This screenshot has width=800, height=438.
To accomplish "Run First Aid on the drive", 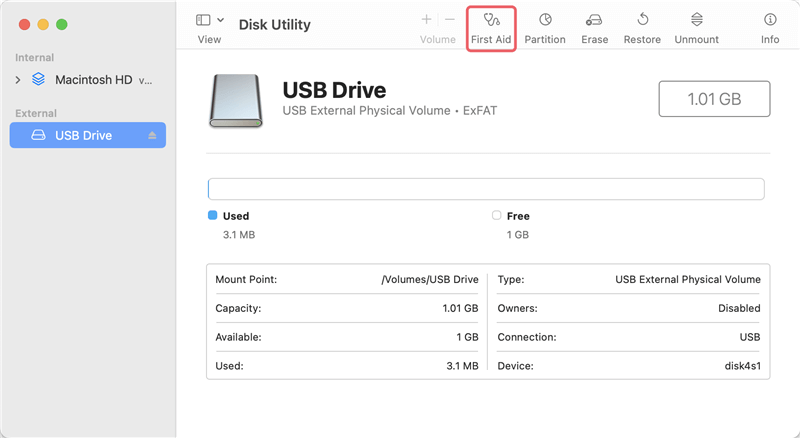I will pyautogui.click(x=491, y=28).
